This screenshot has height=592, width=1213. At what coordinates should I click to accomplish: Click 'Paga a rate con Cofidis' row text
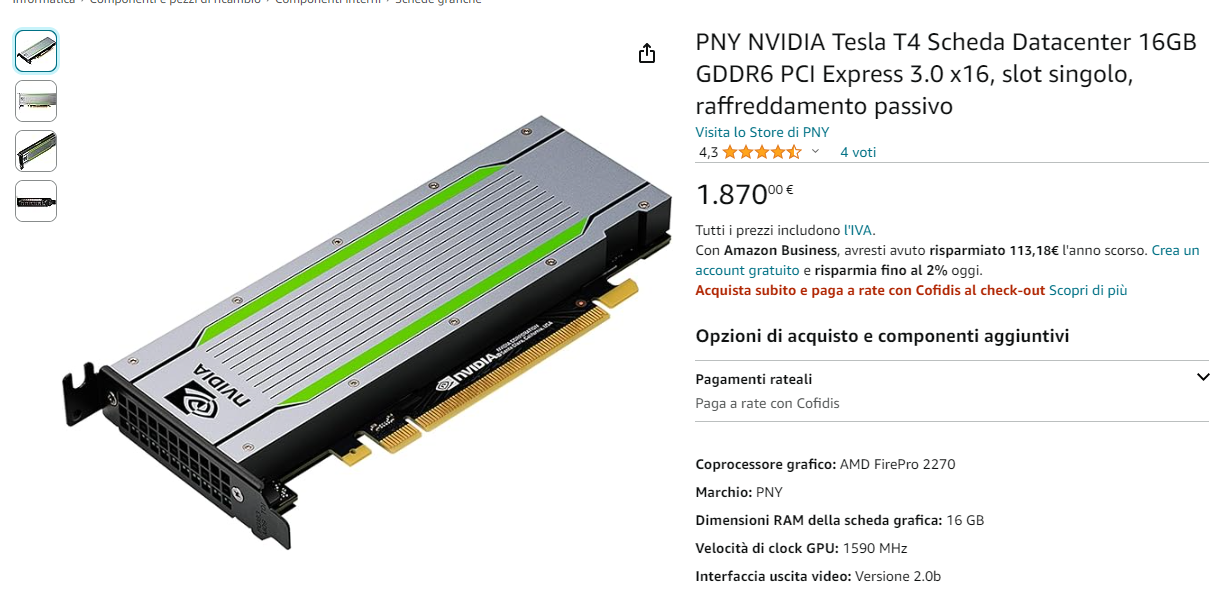point(767,403)
